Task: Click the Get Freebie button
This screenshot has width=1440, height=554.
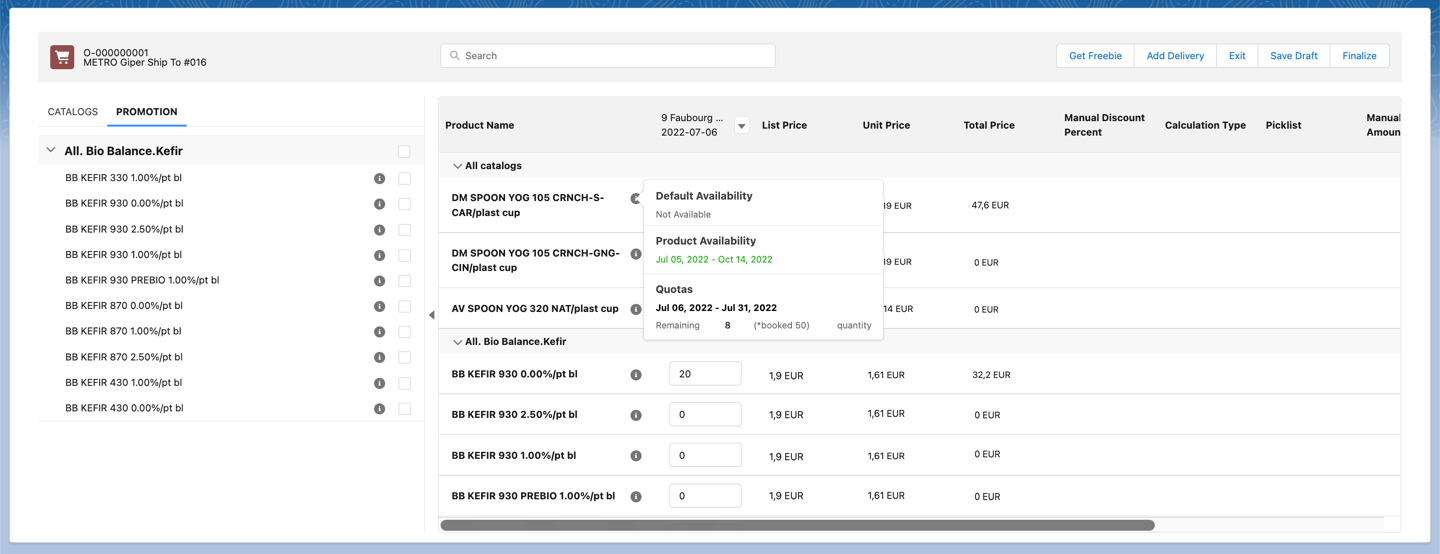Action: [1095, 56]
